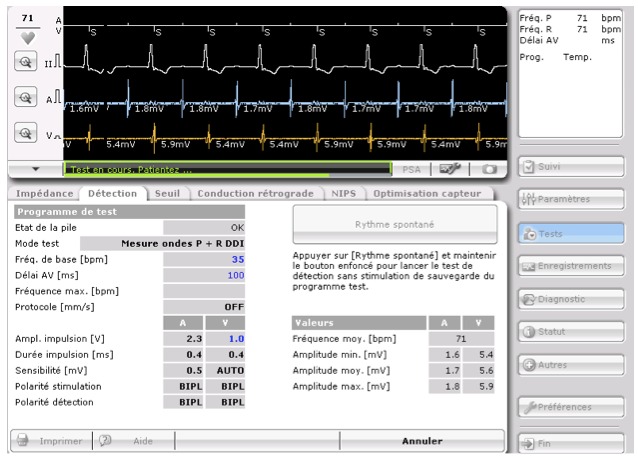
Task: Click the zoom icon for ECG lead II
Action: tap(27, 63)
